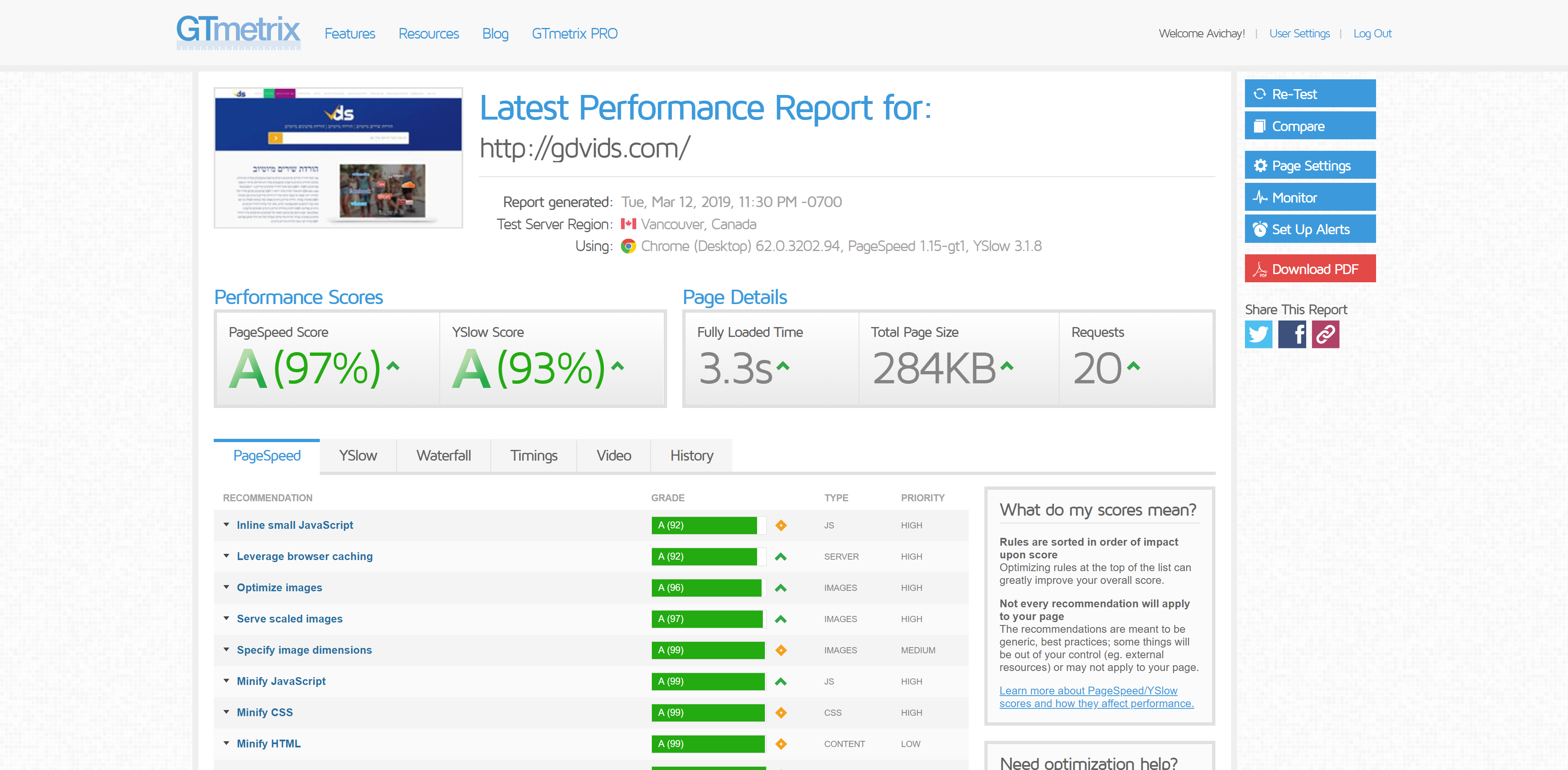This screenshot has width=1568, height=770.
Task: Open the Waterfall tab
Action: click(444, 456)
